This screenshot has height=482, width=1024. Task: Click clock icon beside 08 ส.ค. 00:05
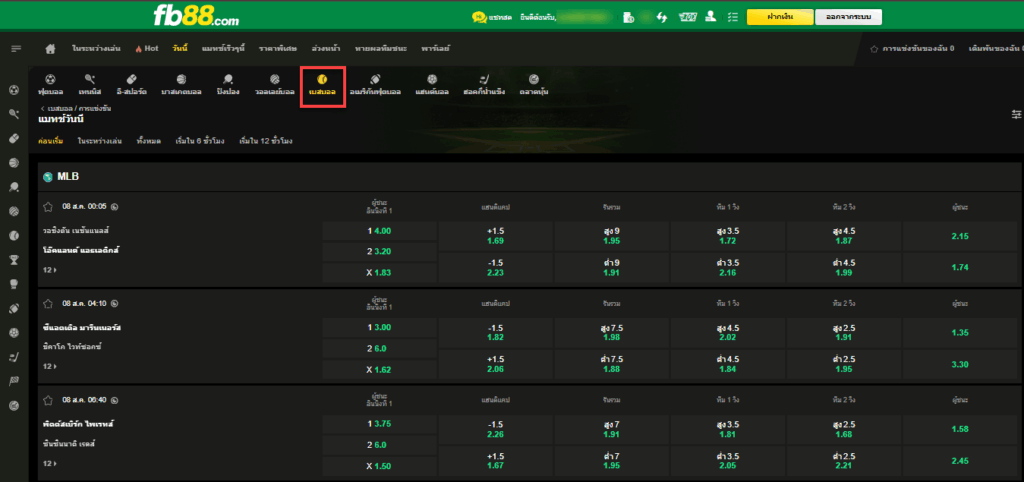tap(115, 207)
